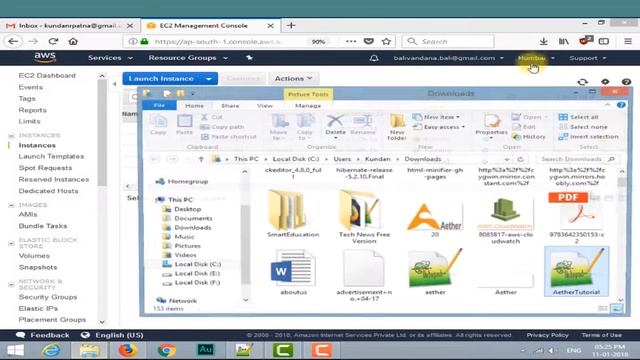Open the Actions dropdown
Screen dimensions: 640x360
point(293,78)
